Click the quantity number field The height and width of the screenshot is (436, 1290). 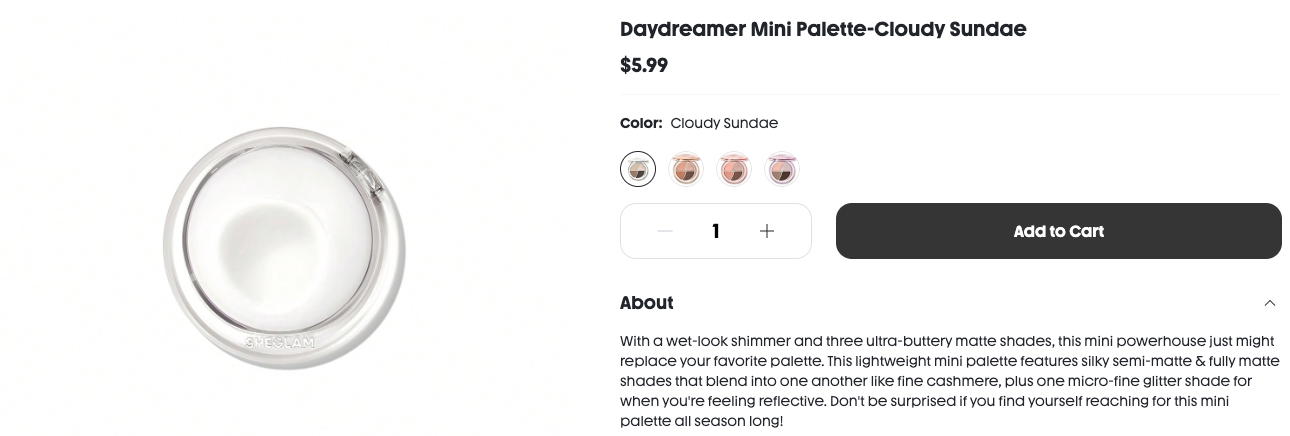[716, 231]
